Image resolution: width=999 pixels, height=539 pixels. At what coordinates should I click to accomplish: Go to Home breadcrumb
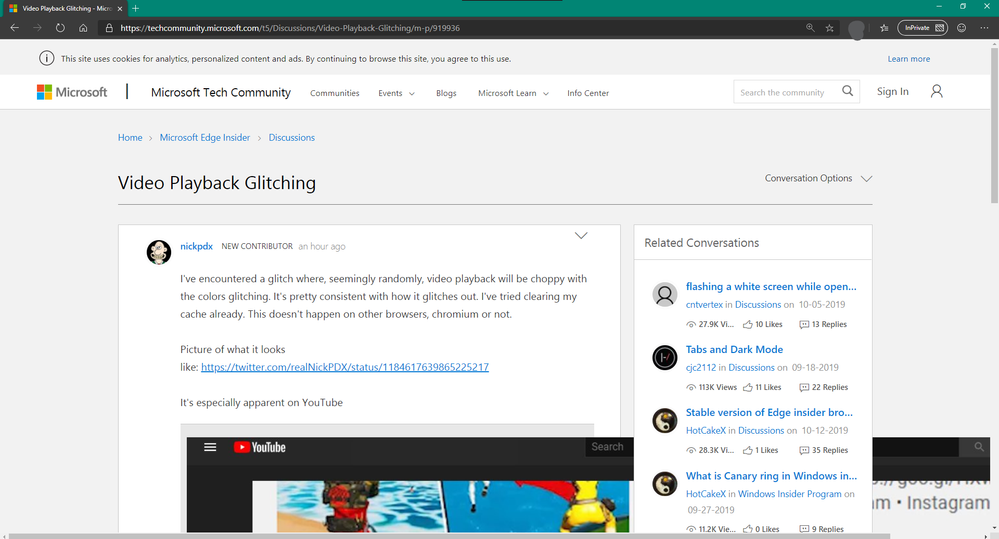click(130, 138)
